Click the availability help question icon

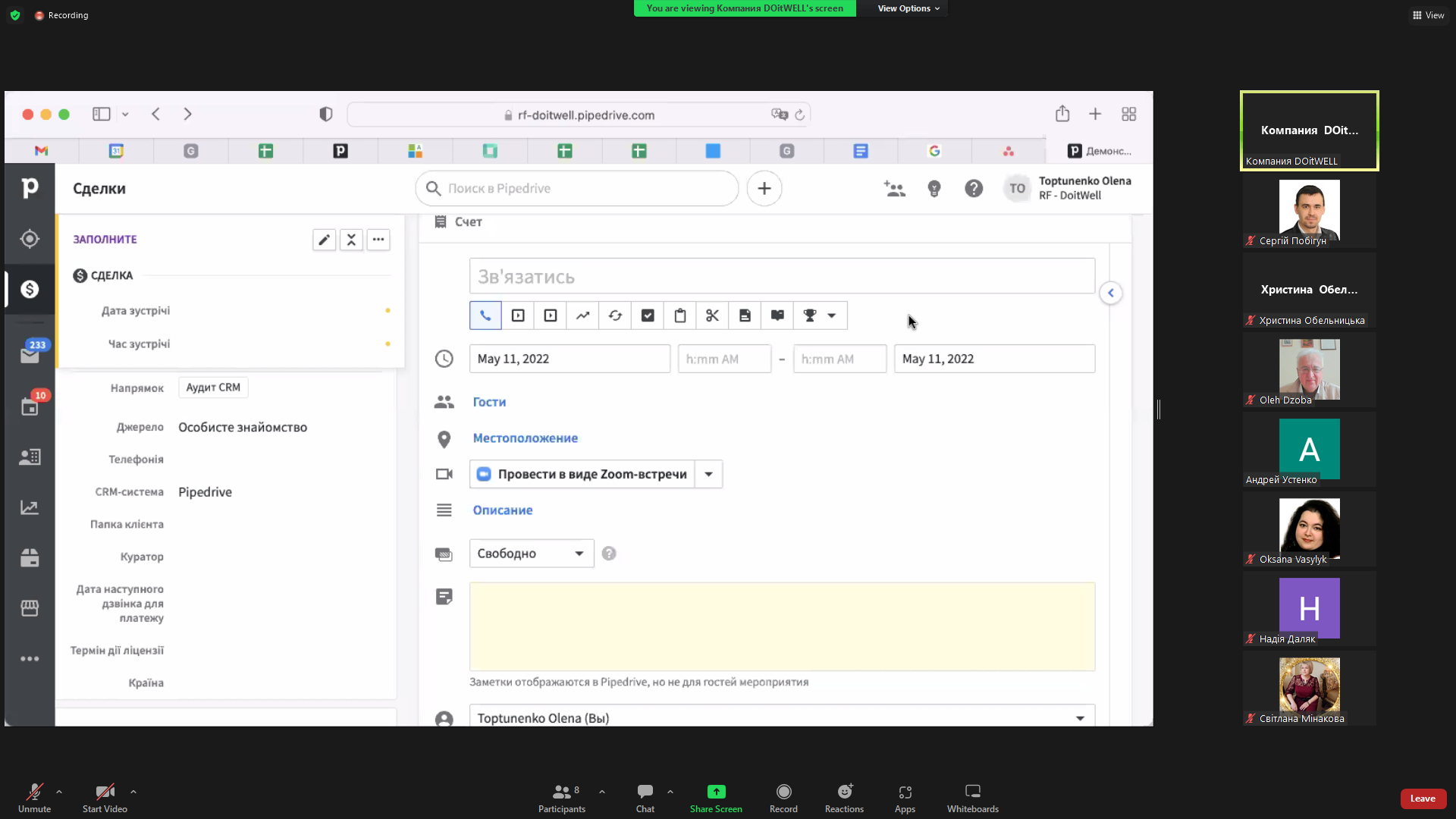pos(609,554)
